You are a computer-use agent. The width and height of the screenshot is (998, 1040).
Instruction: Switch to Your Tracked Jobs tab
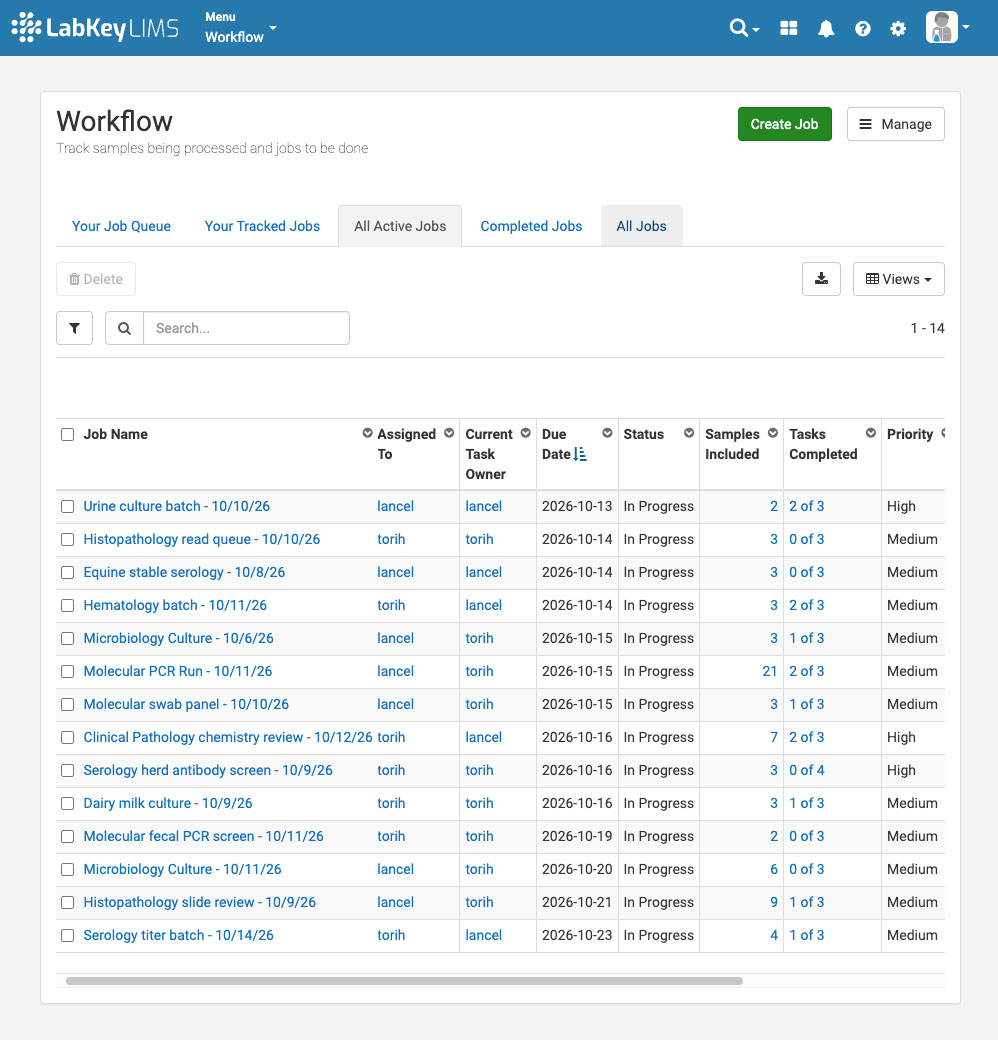pos(262,226)
